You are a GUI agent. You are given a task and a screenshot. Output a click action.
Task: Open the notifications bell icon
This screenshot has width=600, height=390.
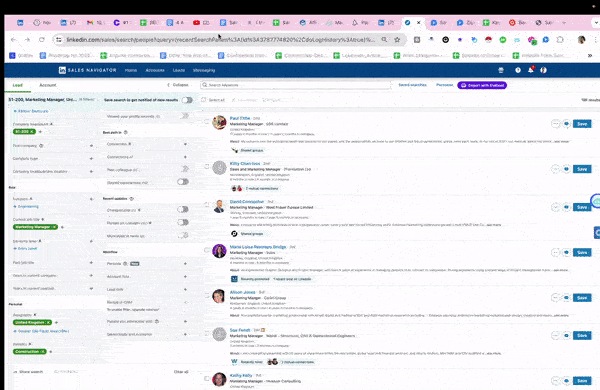(x=530, y=70)
